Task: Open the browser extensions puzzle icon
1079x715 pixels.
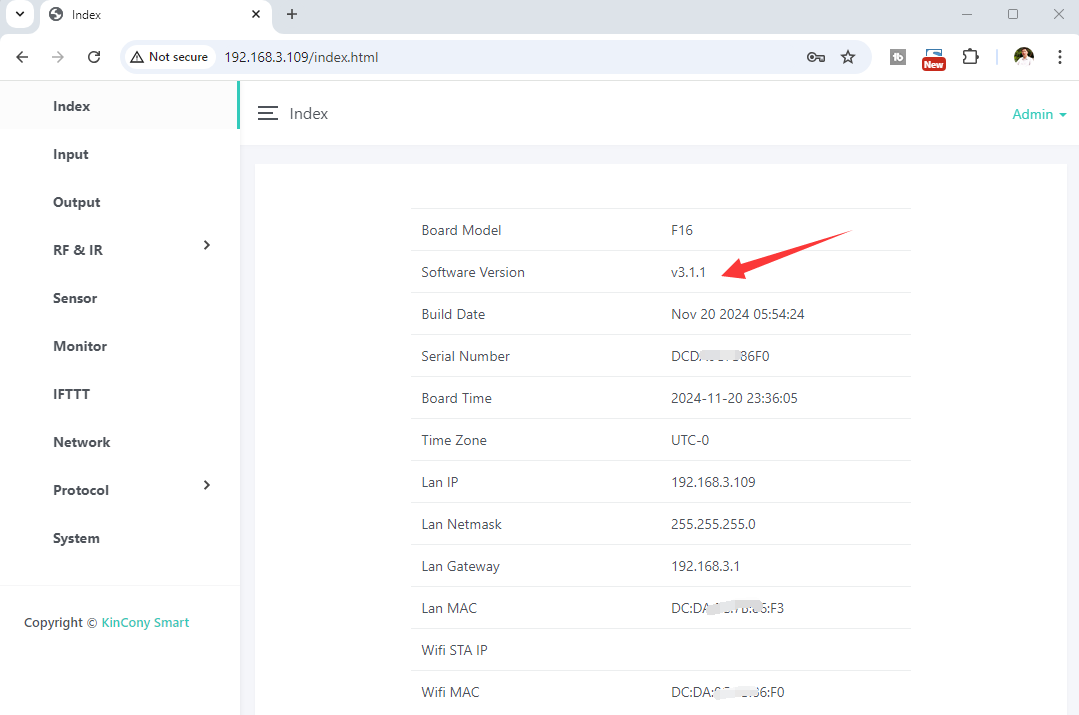Action: click(970, 57)
